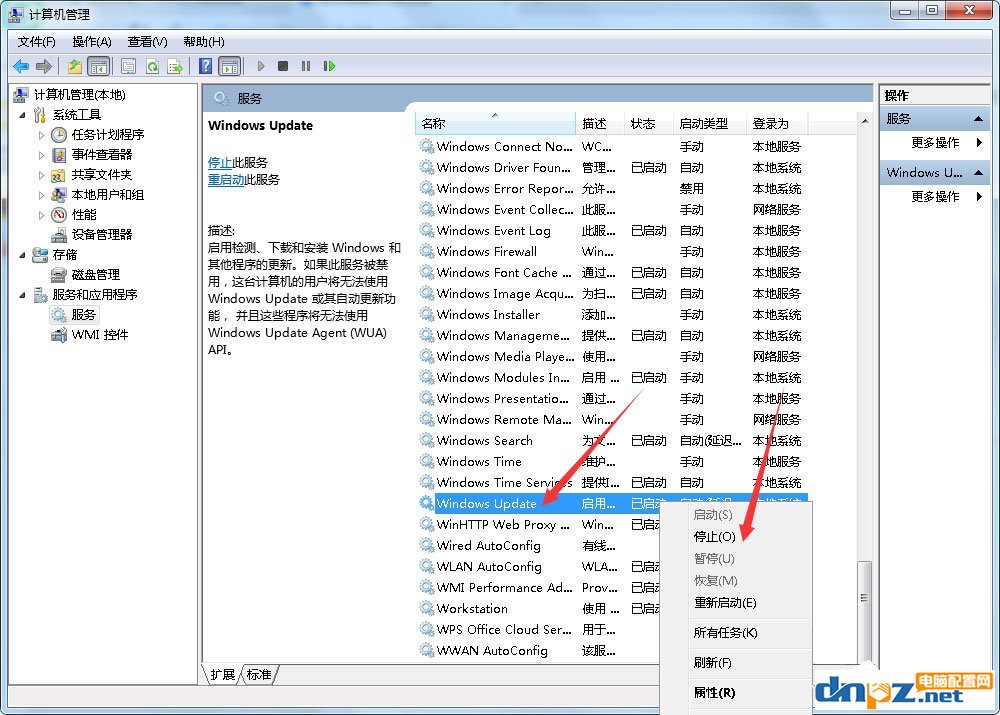Open 磁盘管理 in the tree
Image resolution: width=1000 pixels, height=715 pixels.
point(96,275)
